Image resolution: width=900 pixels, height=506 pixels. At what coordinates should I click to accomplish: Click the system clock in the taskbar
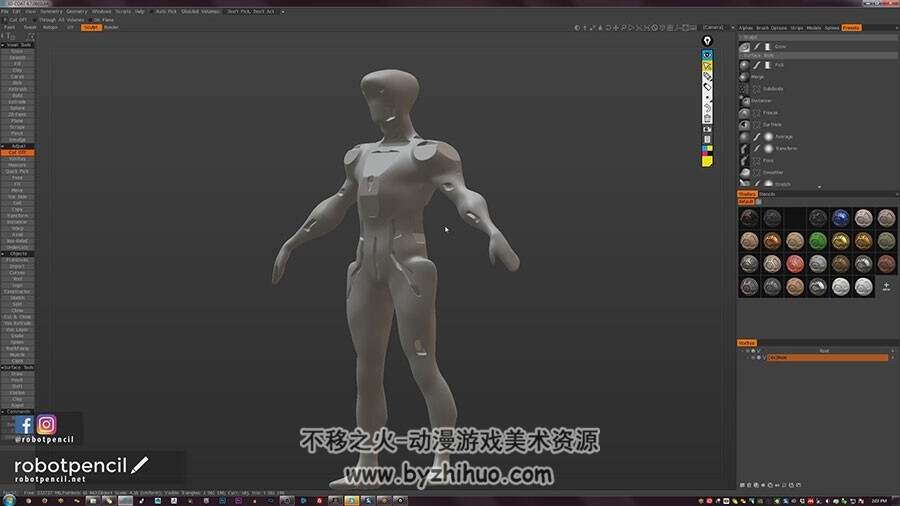[x=879, y=501]
